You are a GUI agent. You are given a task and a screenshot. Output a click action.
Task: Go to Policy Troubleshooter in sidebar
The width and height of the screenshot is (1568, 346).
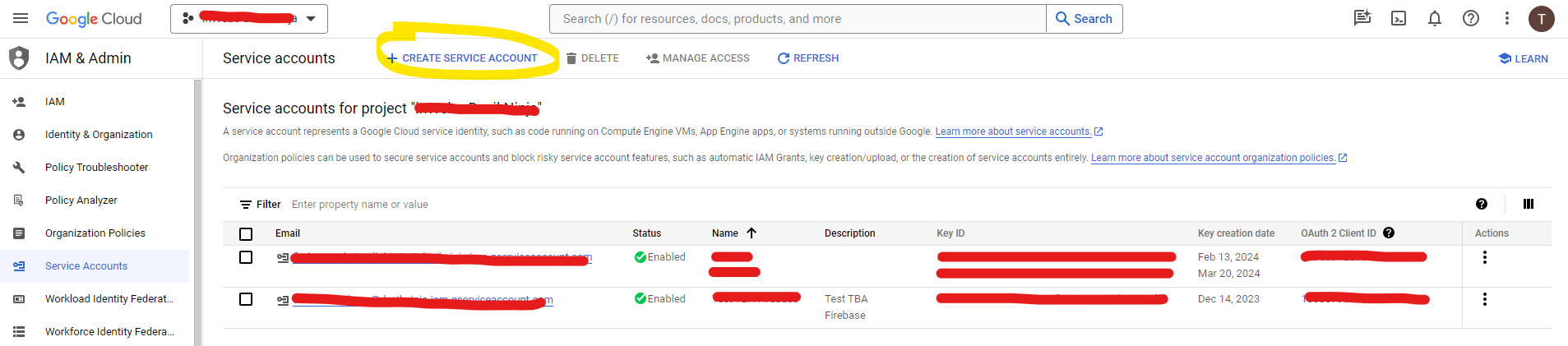click(96, 167)
